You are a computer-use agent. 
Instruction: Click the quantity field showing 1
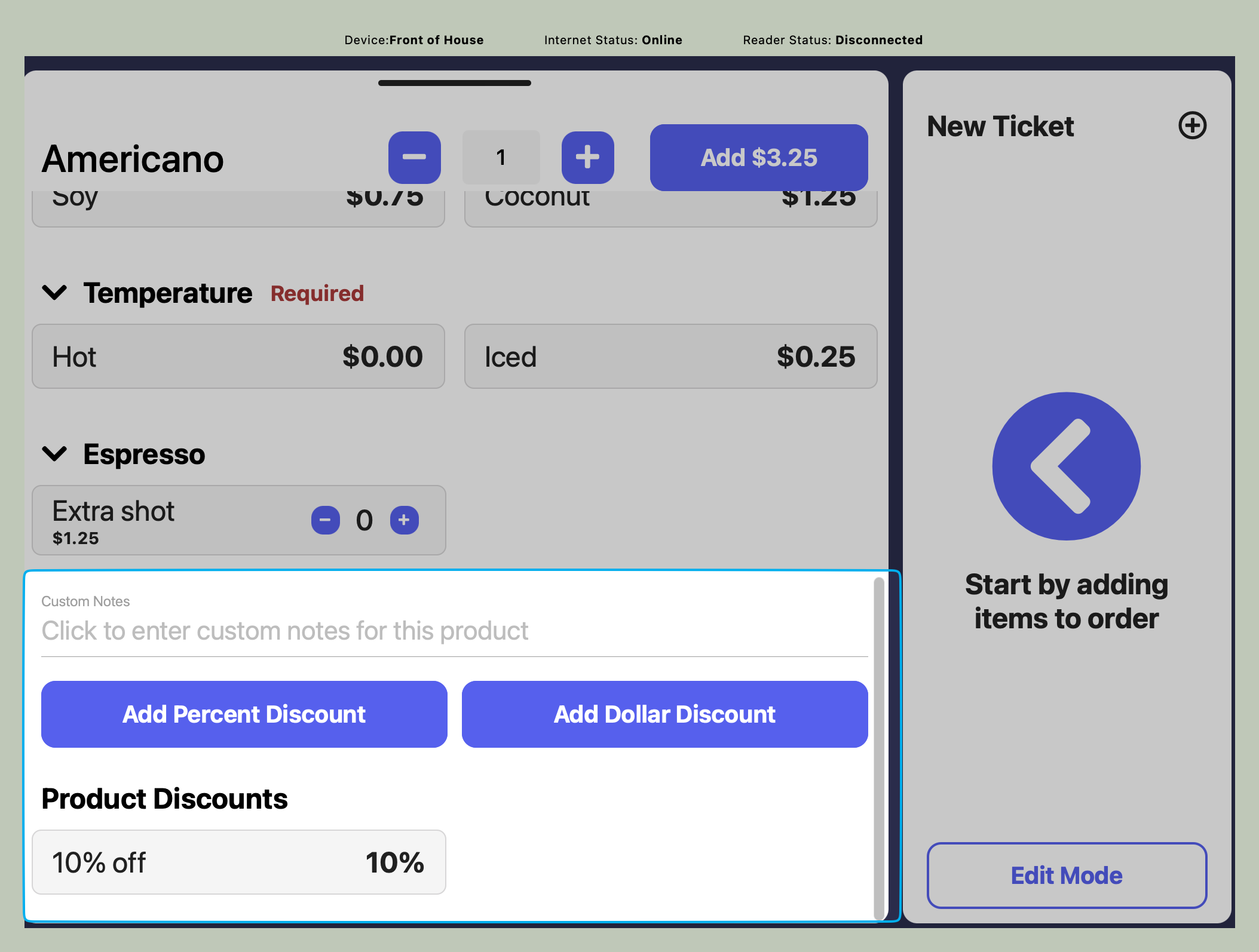(x=501, y=157)
